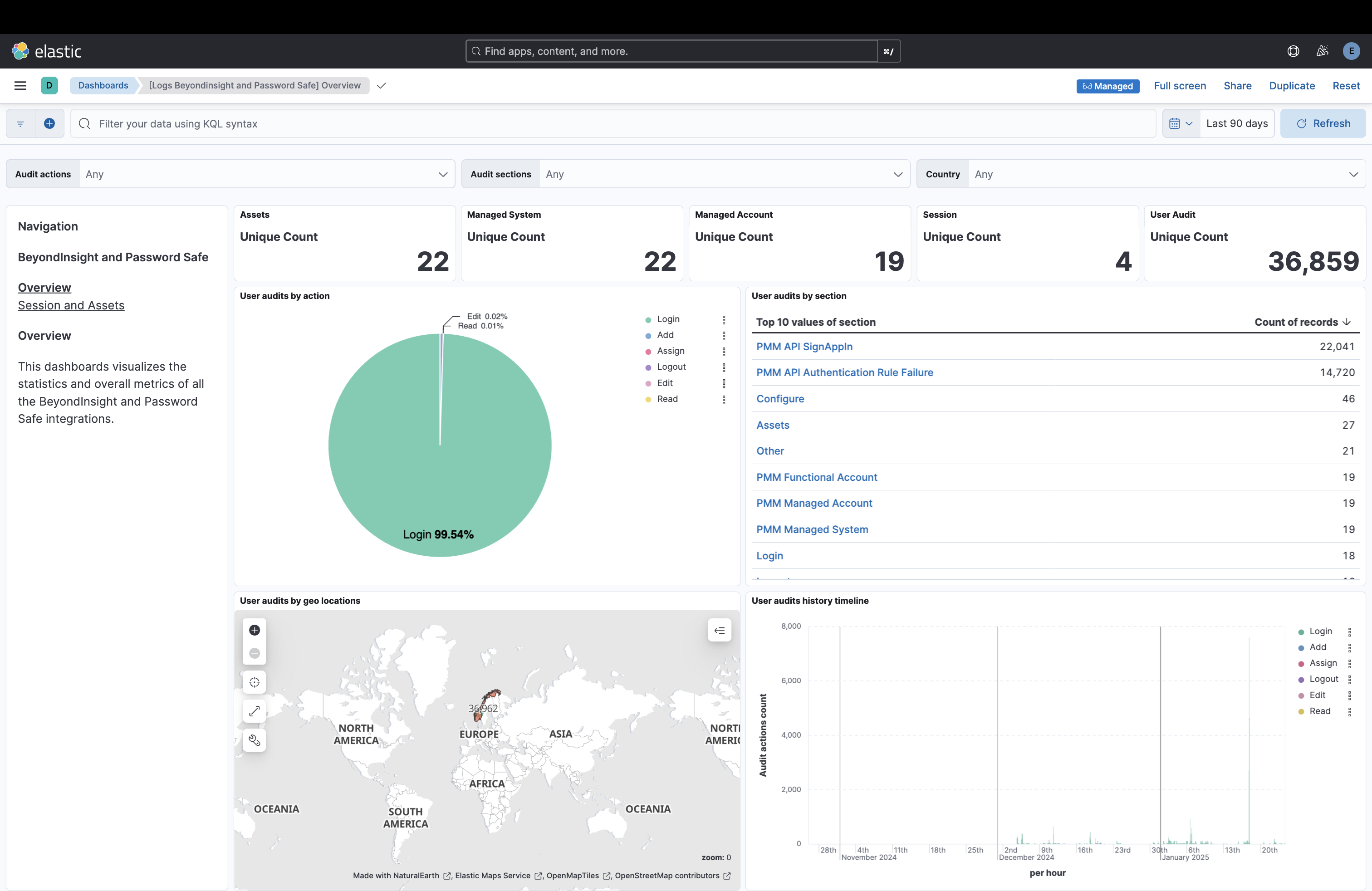
Task: Open the help lifebuoy icon in header
Action: pos(1293,51)
